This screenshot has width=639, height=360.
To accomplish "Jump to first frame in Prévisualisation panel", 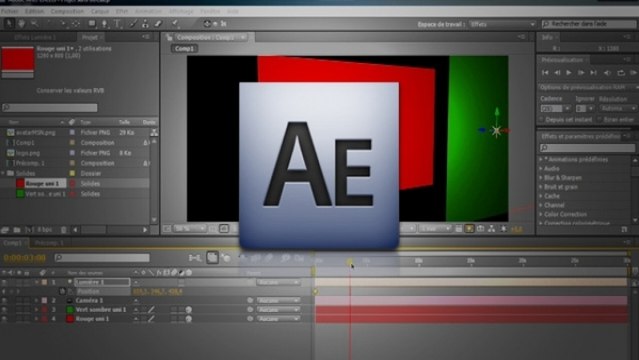I will click(545, 73).
